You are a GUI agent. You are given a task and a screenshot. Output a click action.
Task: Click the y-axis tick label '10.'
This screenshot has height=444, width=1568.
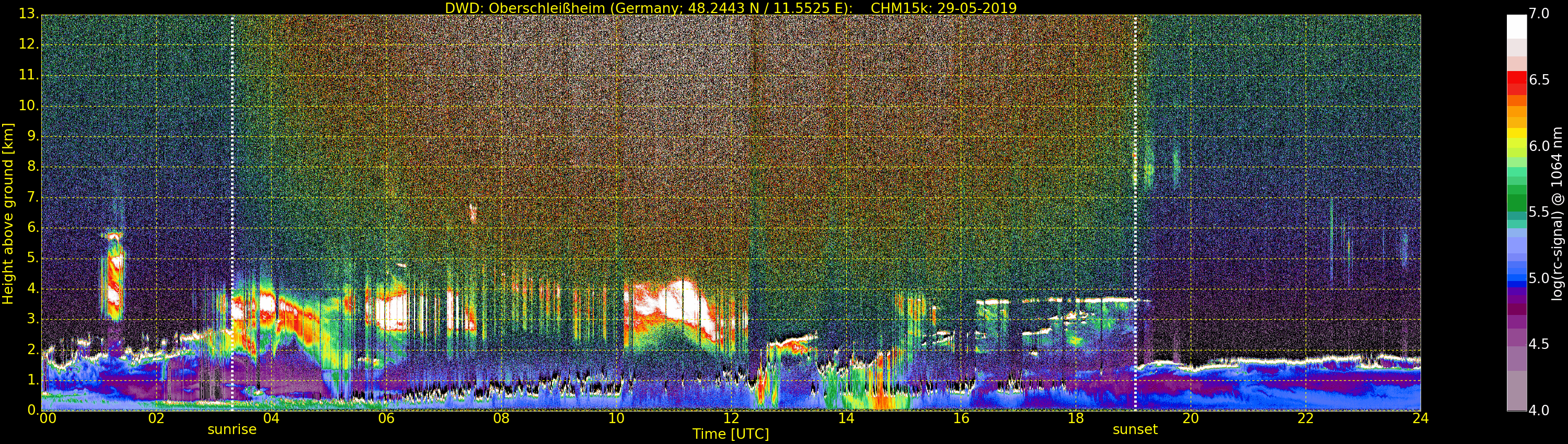pyautogui.click(x=29, y=105)
